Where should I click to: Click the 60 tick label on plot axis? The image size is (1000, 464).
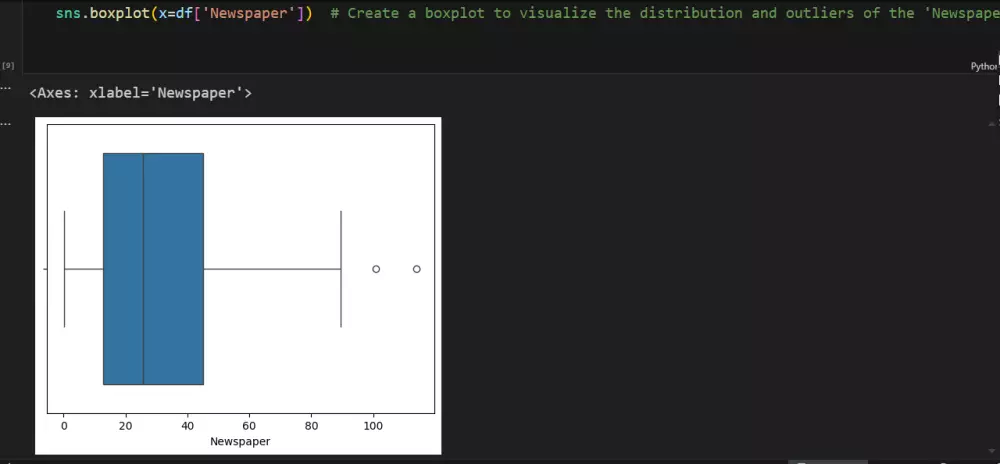point(249,426)
